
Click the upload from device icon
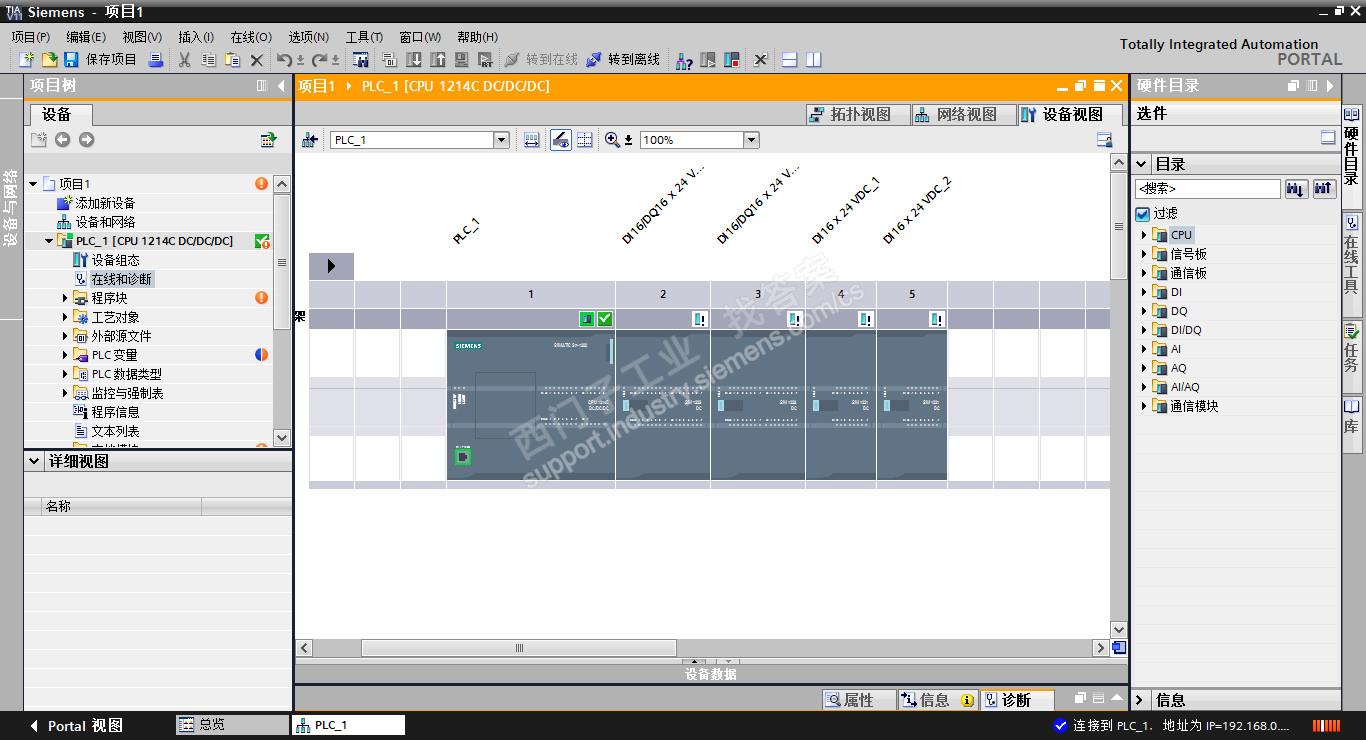437,60
